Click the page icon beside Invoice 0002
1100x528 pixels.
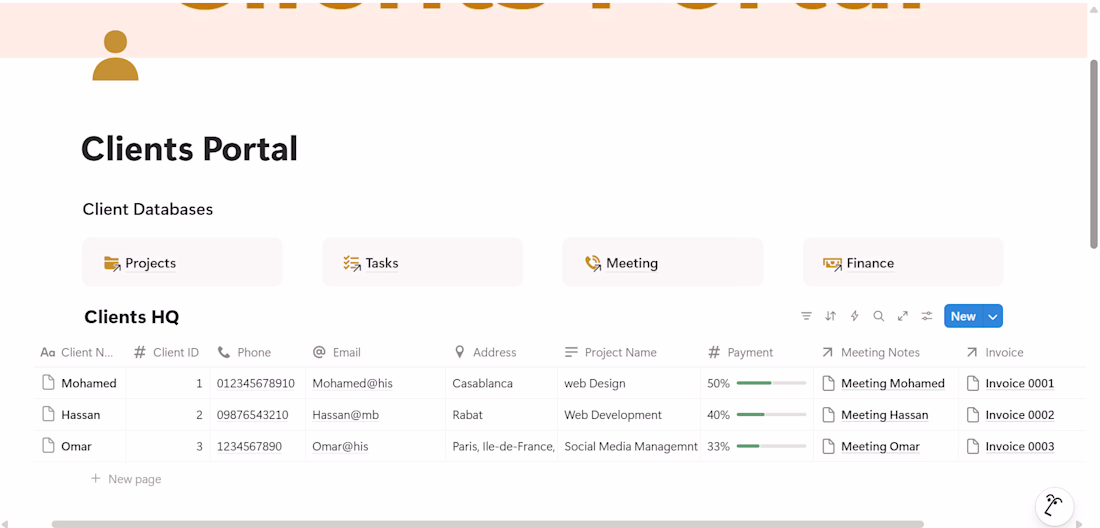(972, 414)
